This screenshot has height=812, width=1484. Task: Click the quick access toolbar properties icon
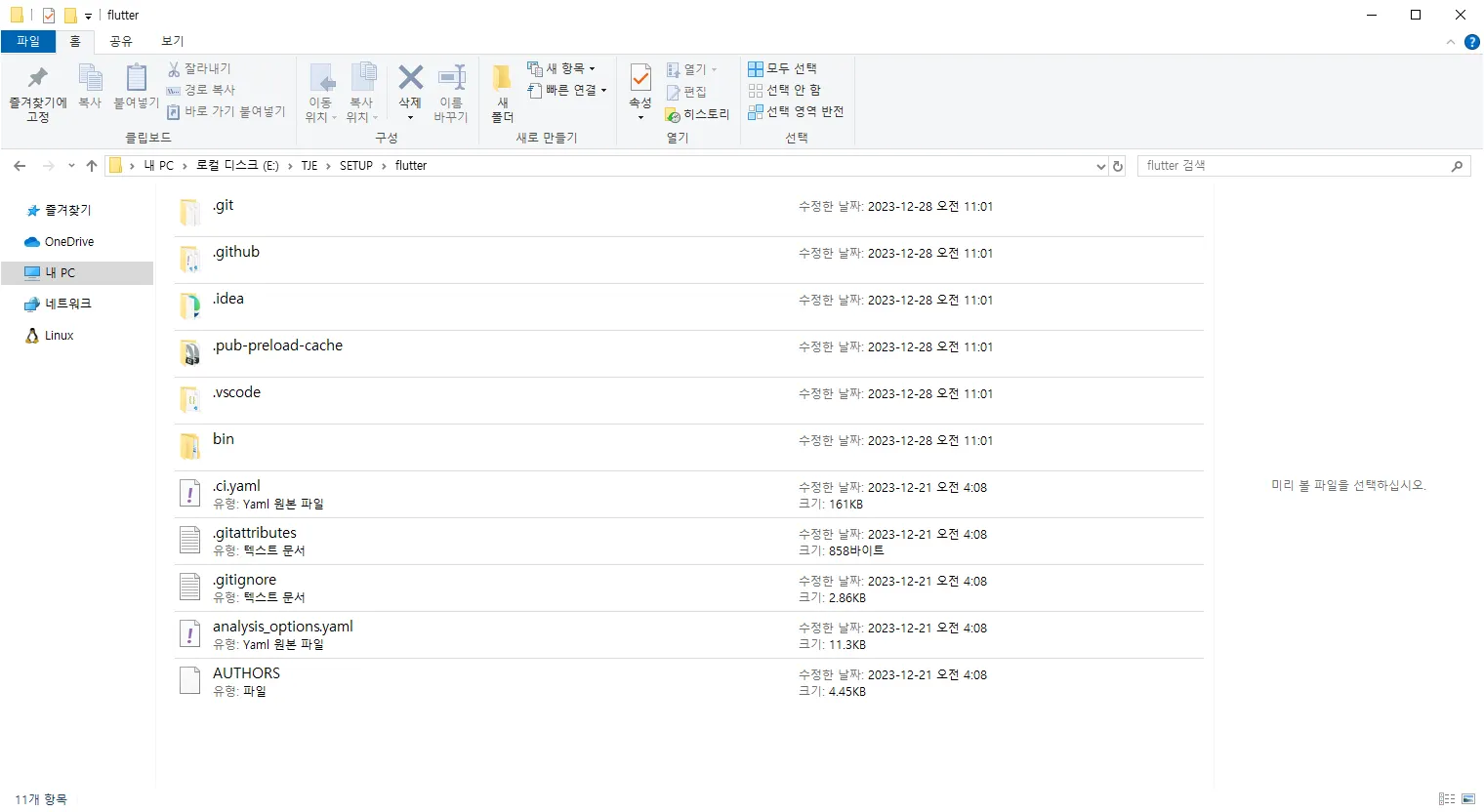tap(49, 16)
